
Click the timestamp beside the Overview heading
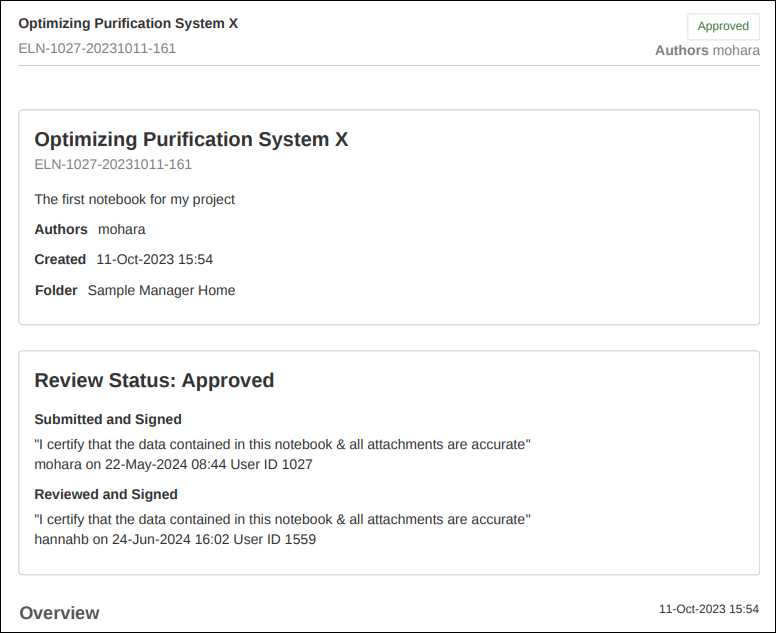pyautogui.click(x=708, y=608)
